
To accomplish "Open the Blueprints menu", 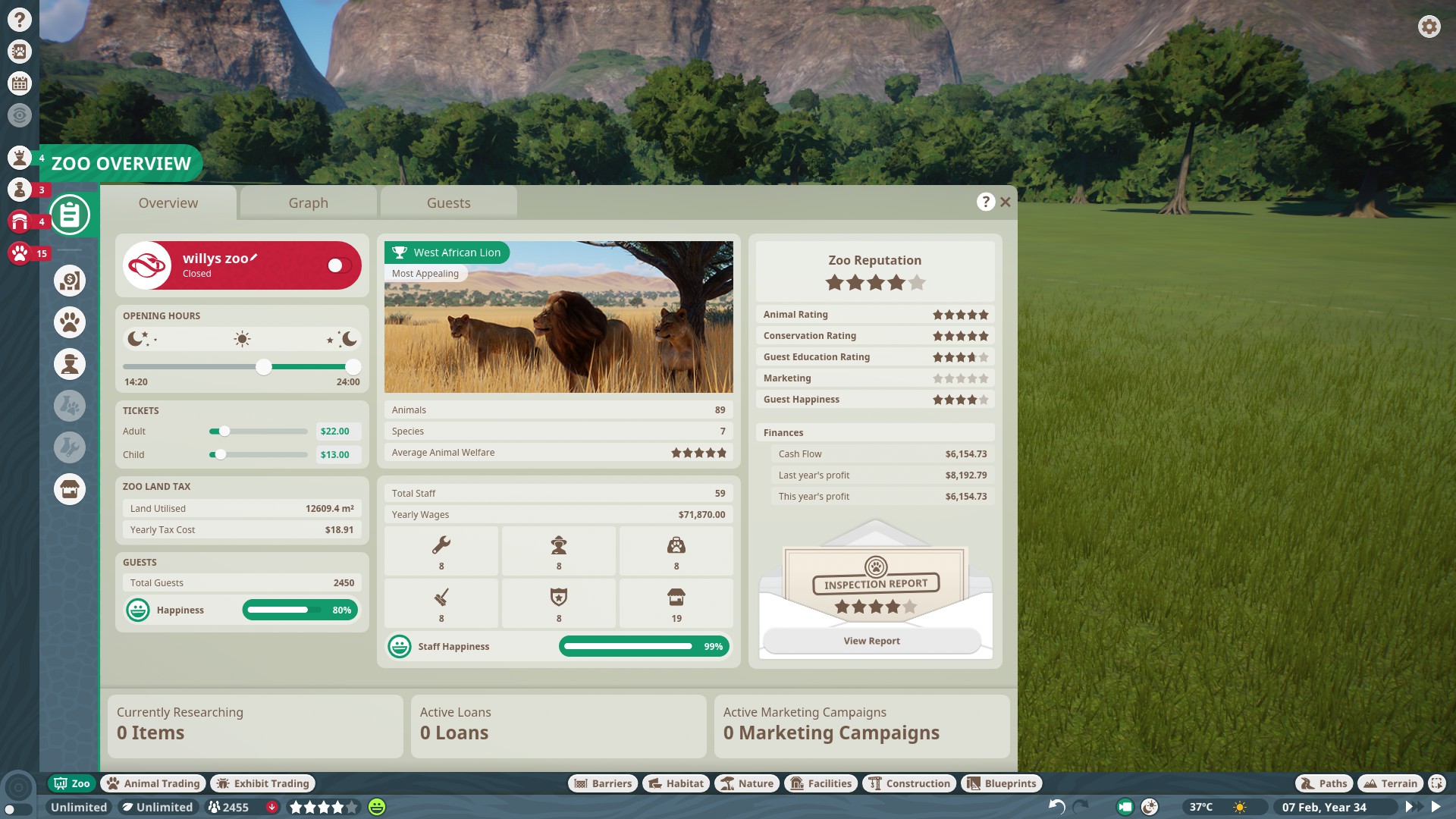I will point(1002,783).
